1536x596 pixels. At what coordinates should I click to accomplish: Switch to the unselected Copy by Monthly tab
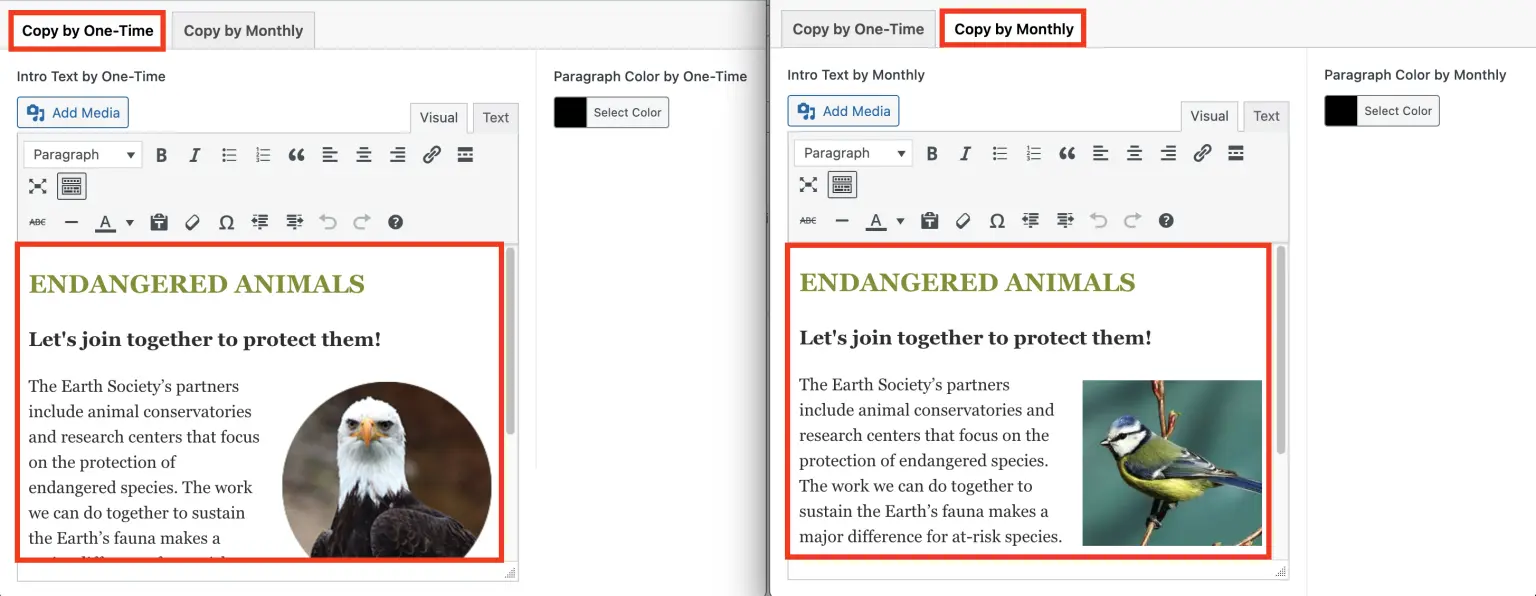coord(243,31)
